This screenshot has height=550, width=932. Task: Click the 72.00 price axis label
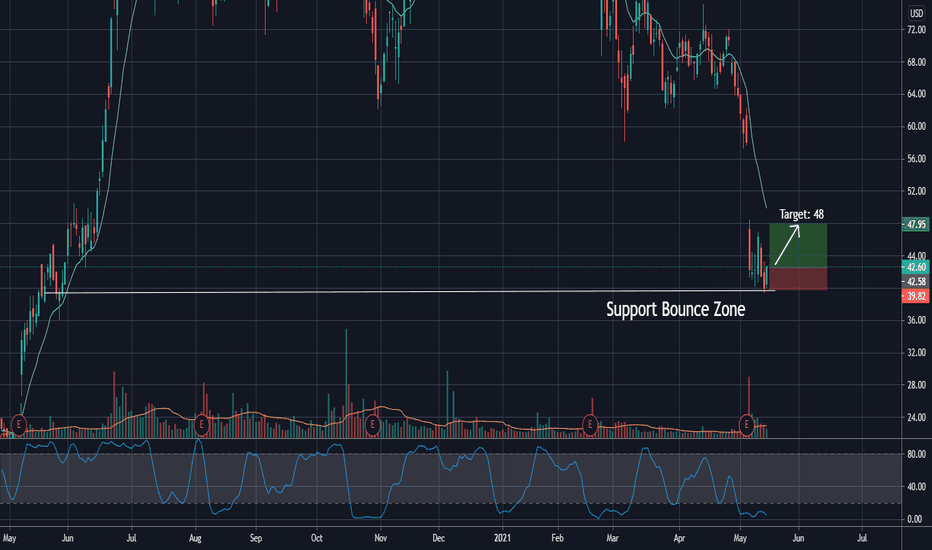point(916,30)
